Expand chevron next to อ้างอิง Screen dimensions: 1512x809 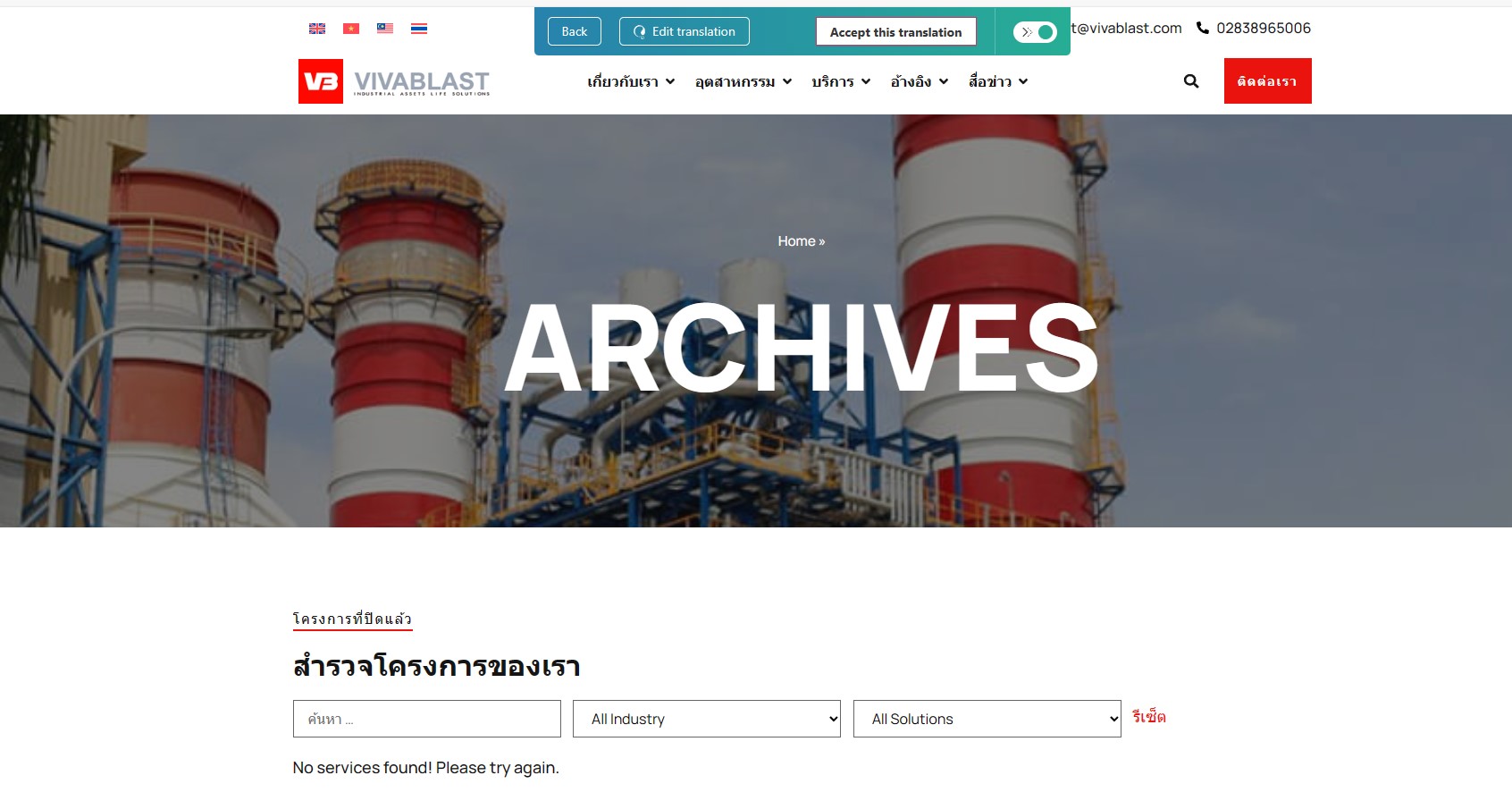tap(944, 81)
